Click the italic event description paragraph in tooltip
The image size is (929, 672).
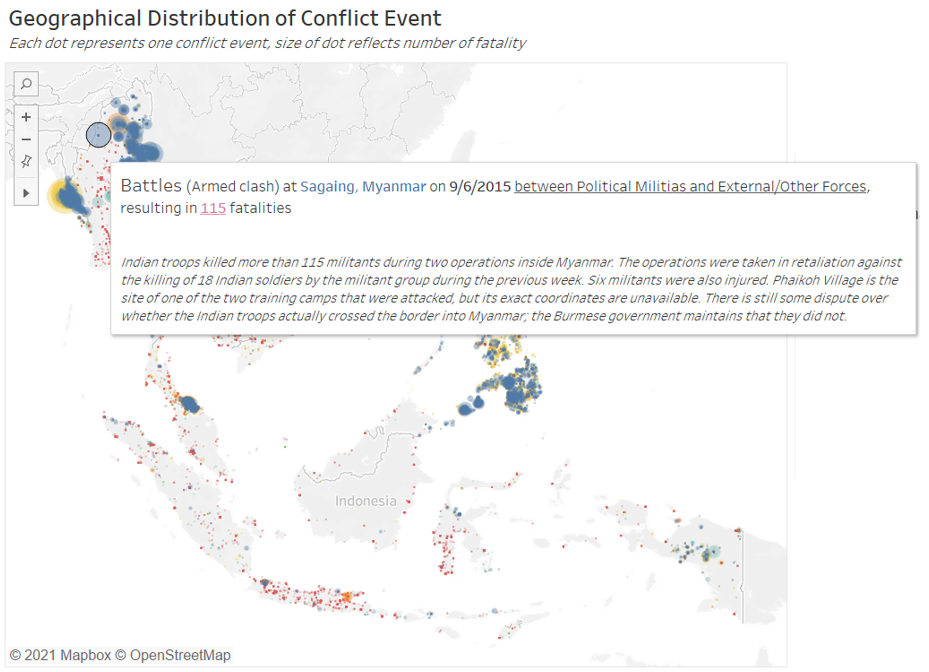tap(510, 288)
